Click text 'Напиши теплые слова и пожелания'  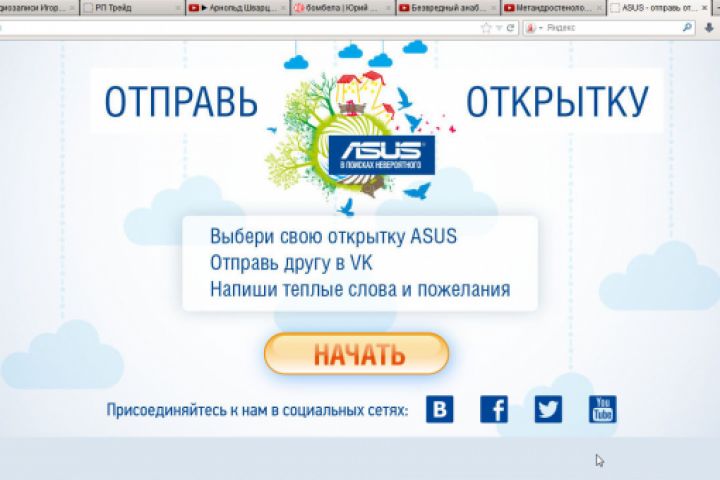point(360,289)
